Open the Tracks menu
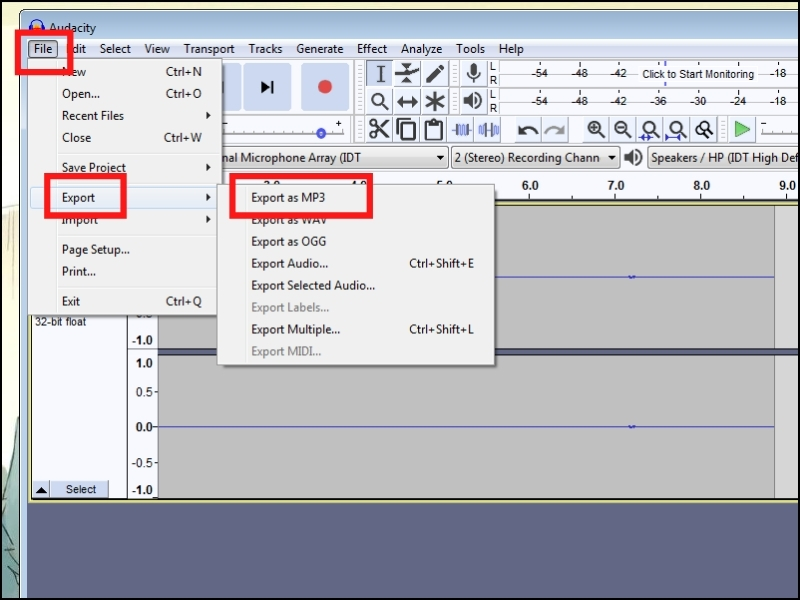This screenshot has height=600, width=800. point(265,48)
